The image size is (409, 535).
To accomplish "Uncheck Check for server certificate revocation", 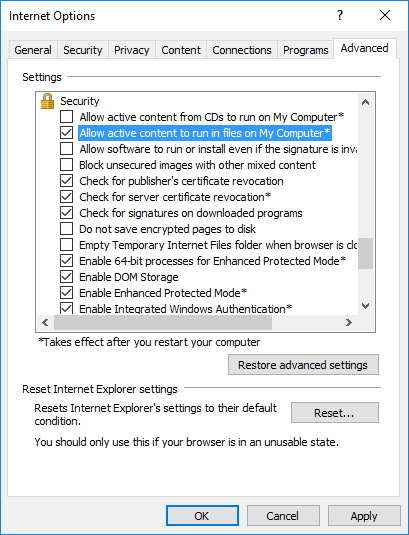I will 67,197.
